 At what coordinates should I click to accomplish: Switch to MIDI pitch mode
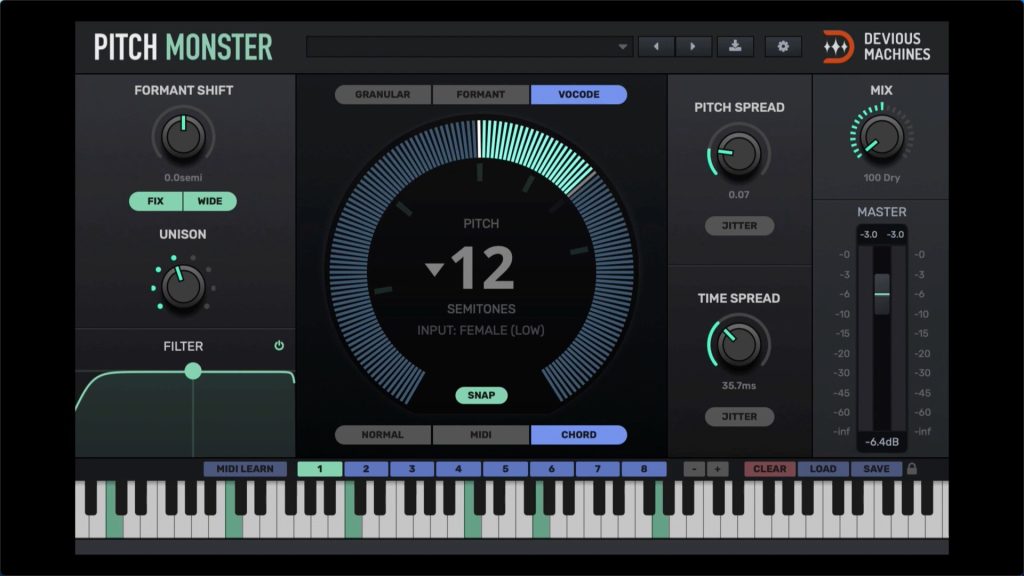(481, 435)
